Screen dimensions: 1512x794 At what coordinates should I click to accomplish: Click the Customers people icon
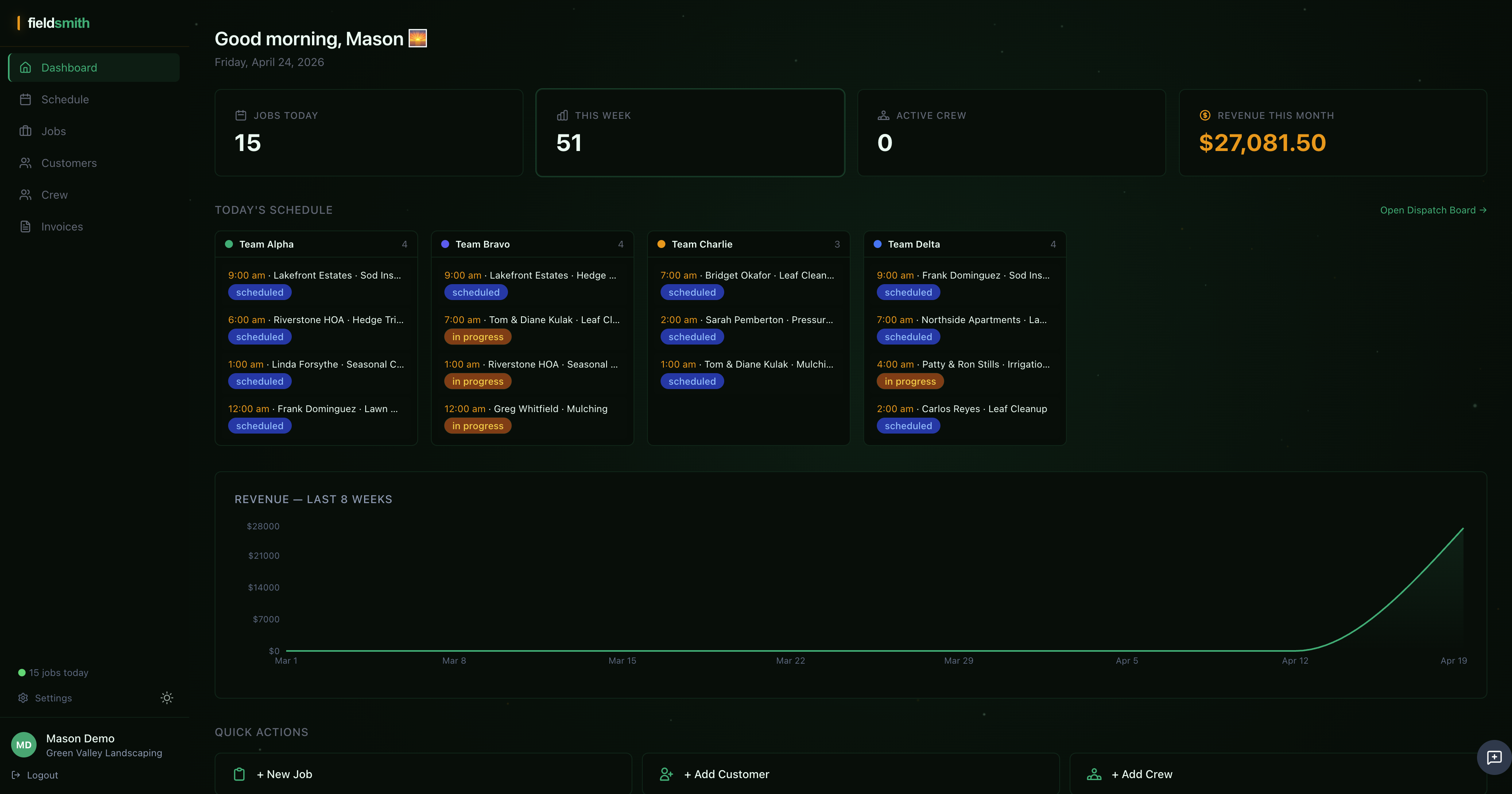(25, 163)
